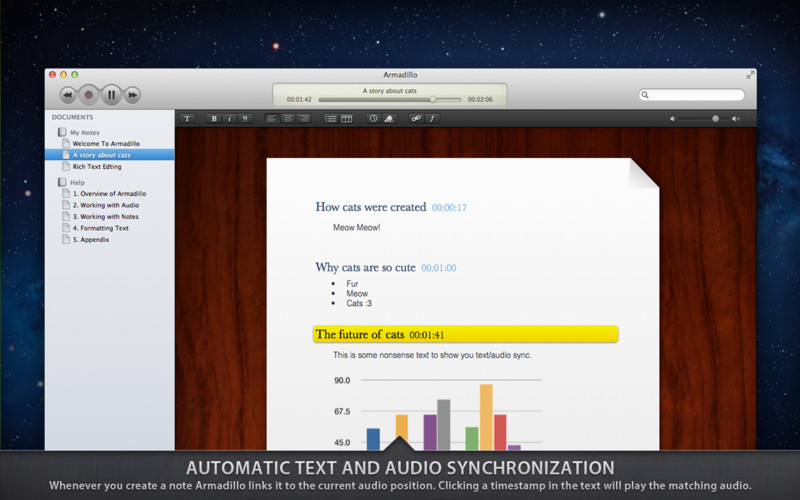The height and width of the screenshot is (500, 800).
Task: Click the Fur bullet item
Action: (x=352, y=284)
